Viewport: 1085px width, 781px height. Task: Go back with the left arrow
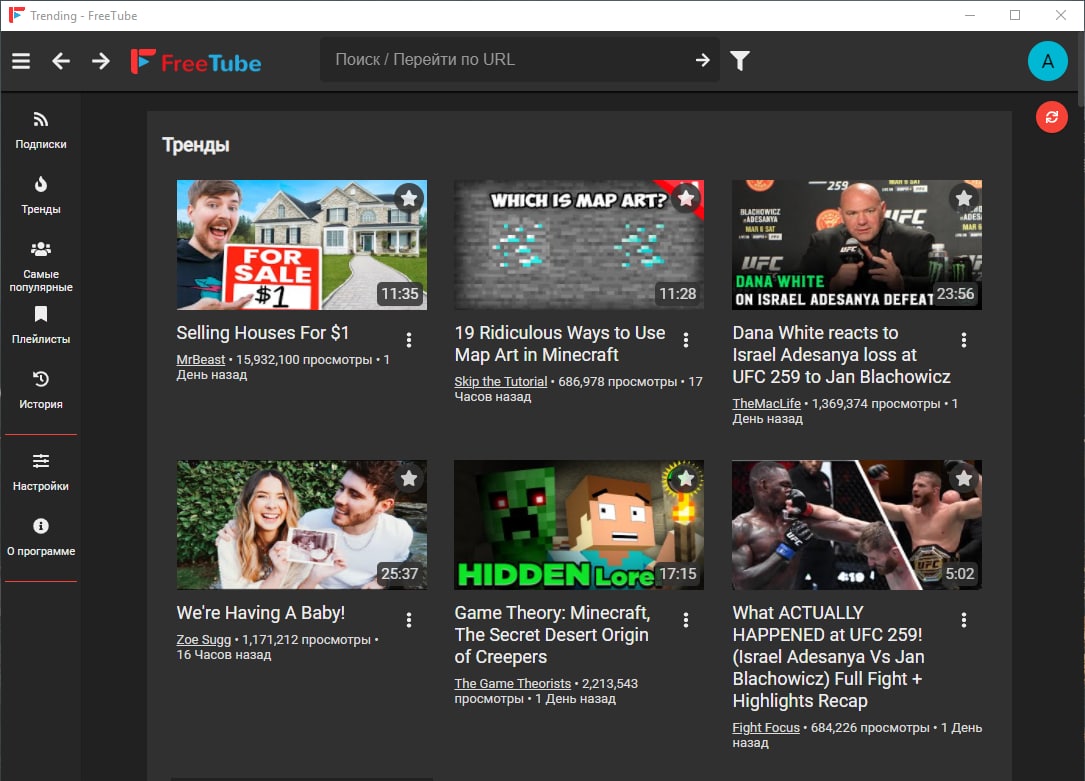[61, 61]
